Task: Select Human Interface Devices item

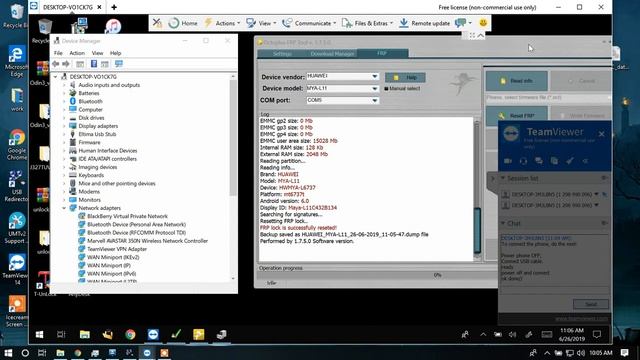Action: pyautogui.click(x=108, y=151)
